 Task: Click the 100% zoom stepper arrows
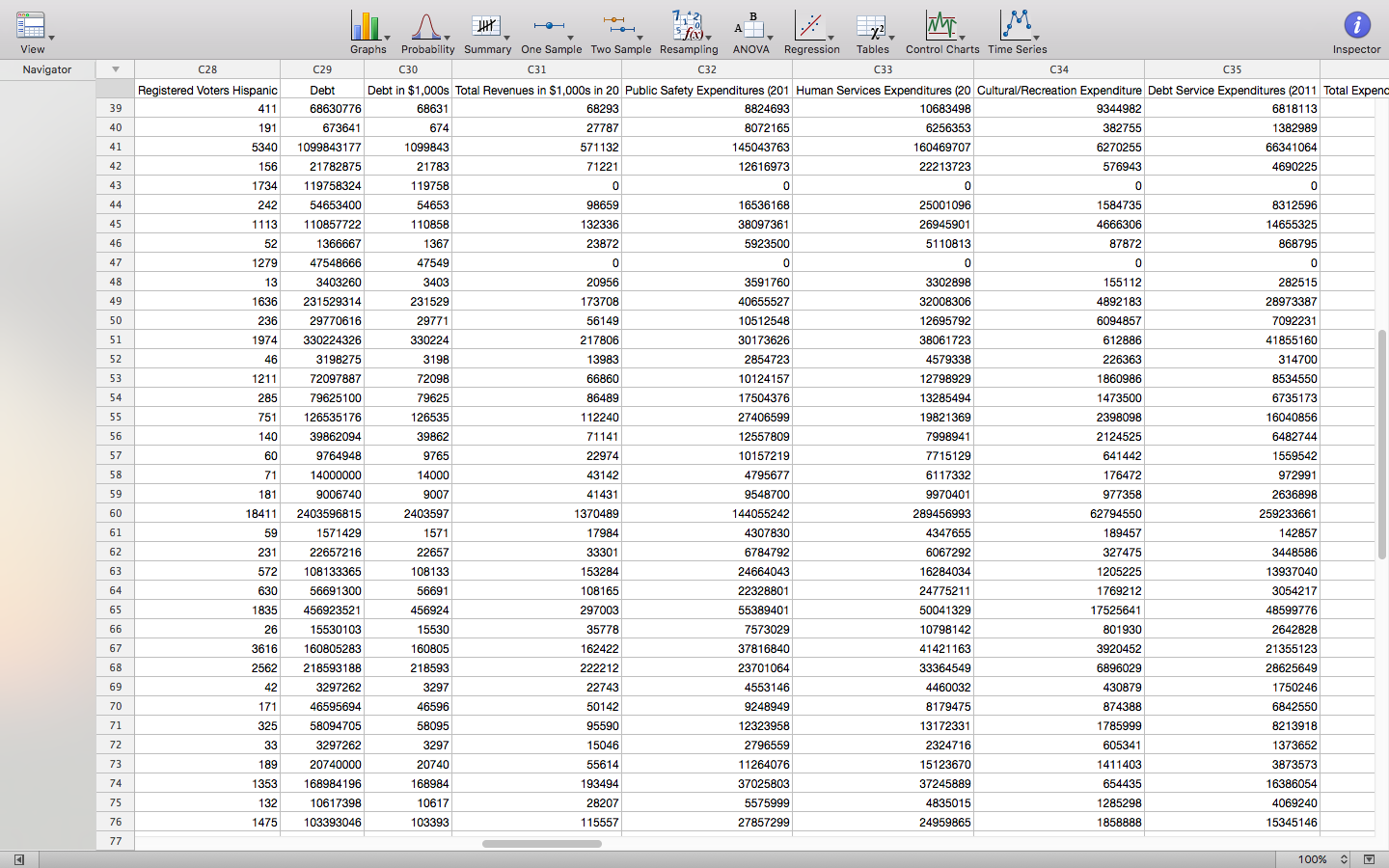[x=1344, y=859]
